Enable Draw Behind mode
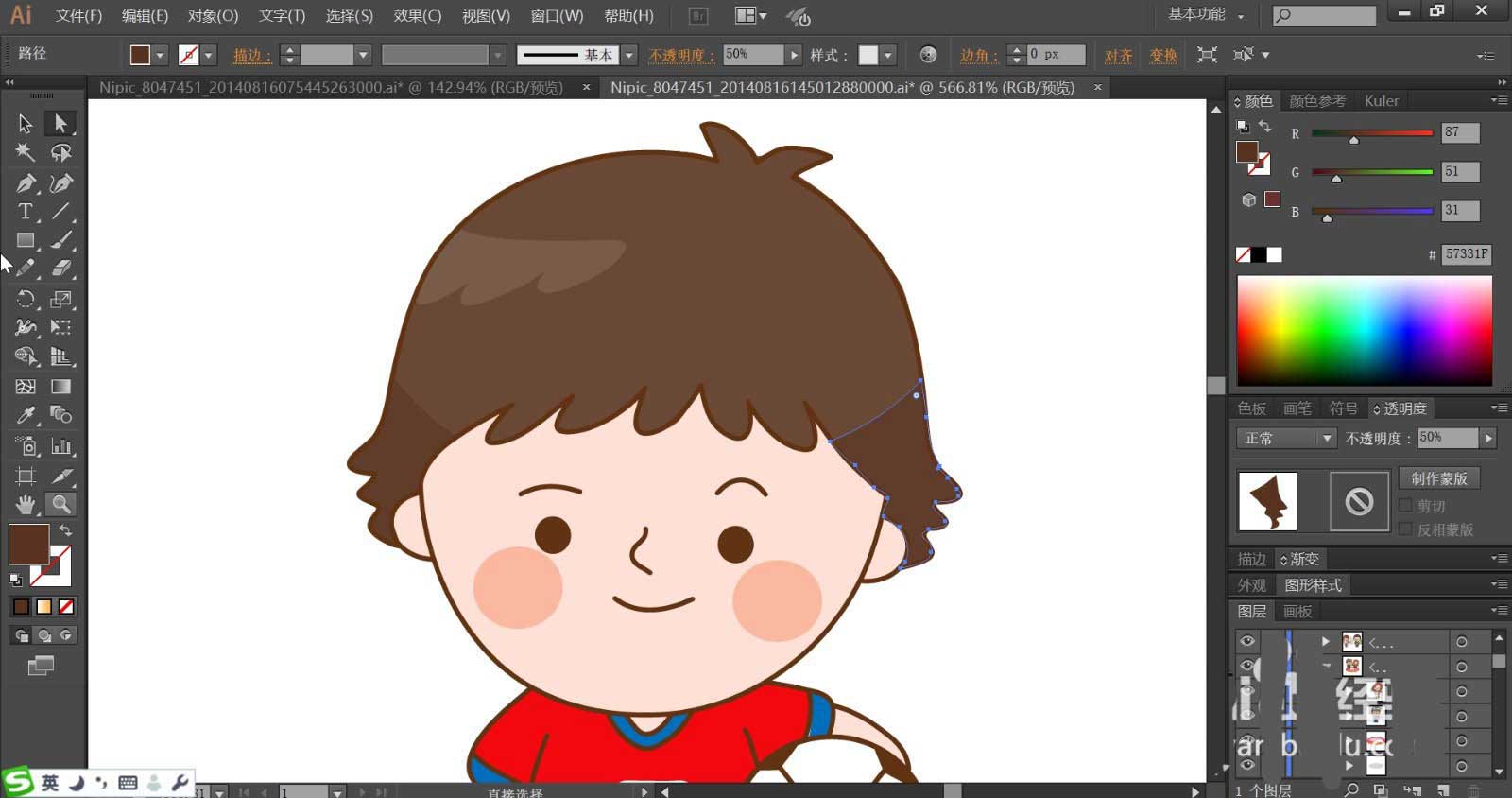Screen dimensions: 1512x798 point(43,635)
